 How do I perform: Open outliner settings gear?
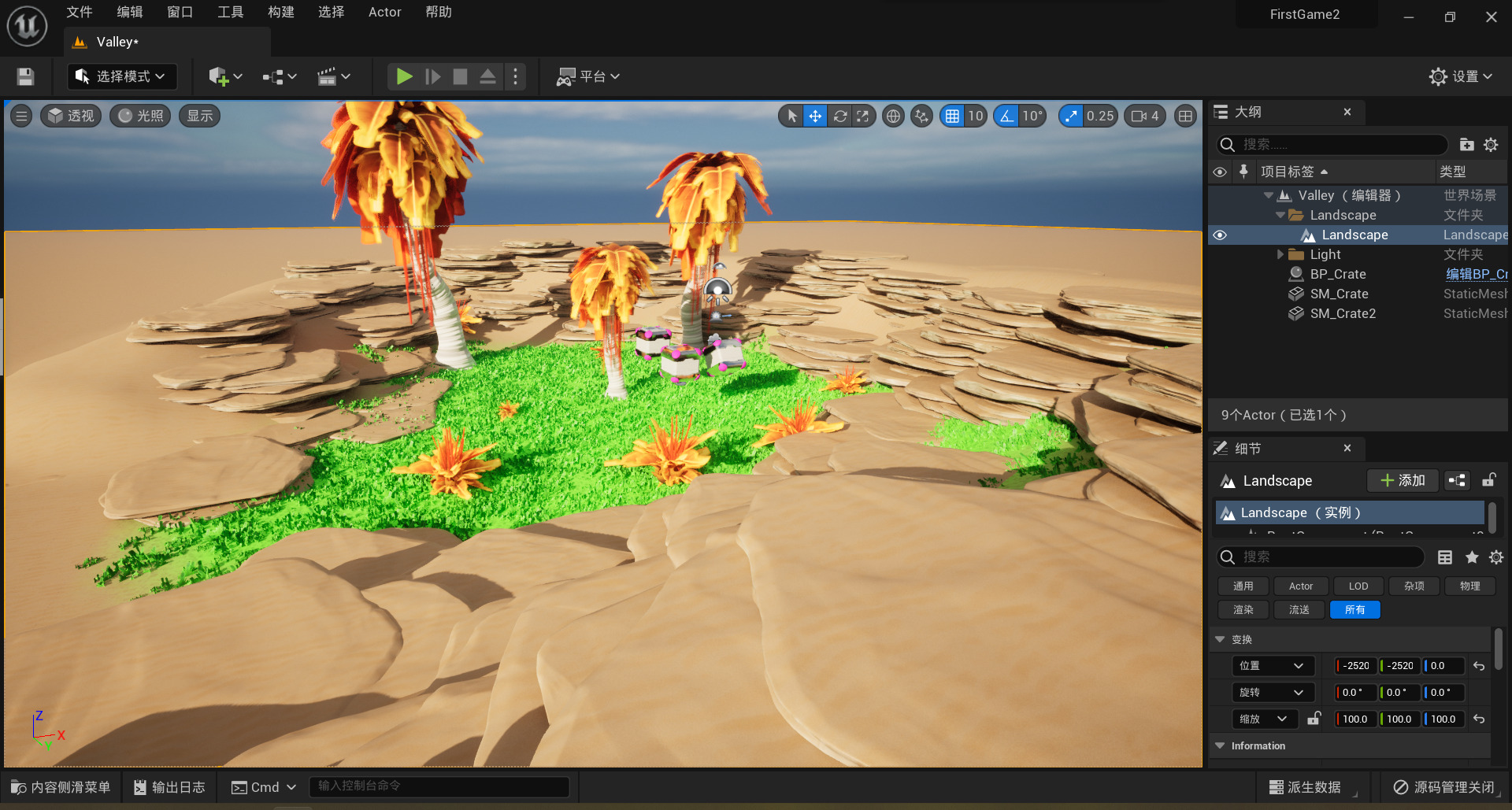(x=1491, y=145)
